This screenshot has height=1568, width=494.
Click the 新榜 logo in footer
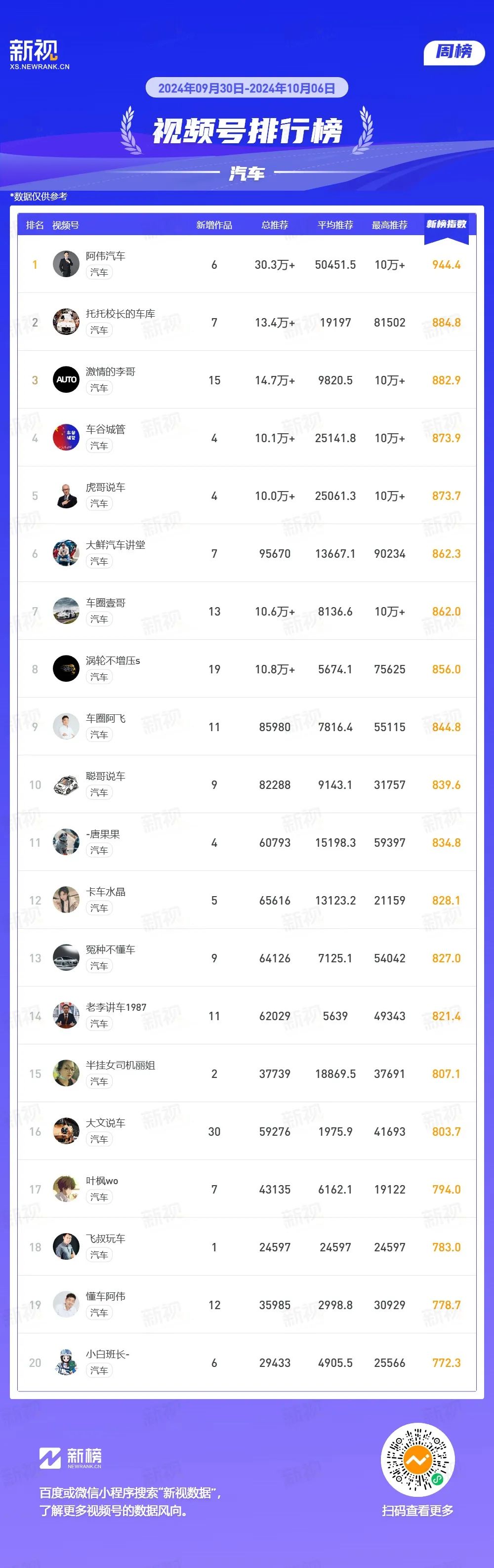click(x=71, y=1458)
